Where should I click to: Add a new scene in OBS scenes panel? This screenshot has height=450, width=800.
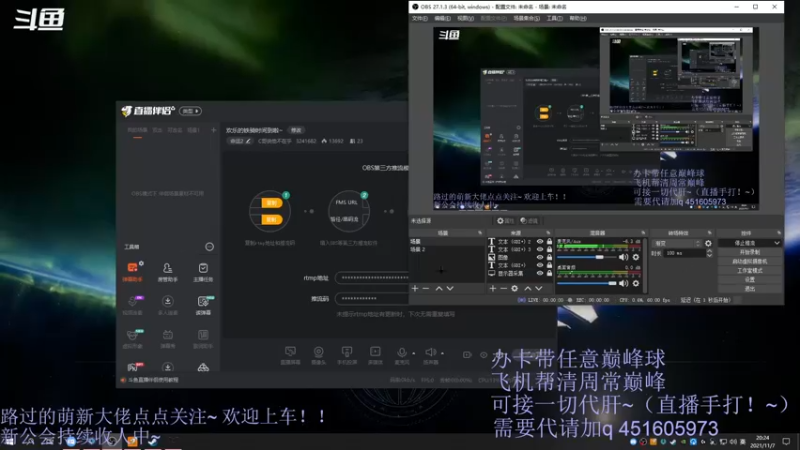point(415,288)
